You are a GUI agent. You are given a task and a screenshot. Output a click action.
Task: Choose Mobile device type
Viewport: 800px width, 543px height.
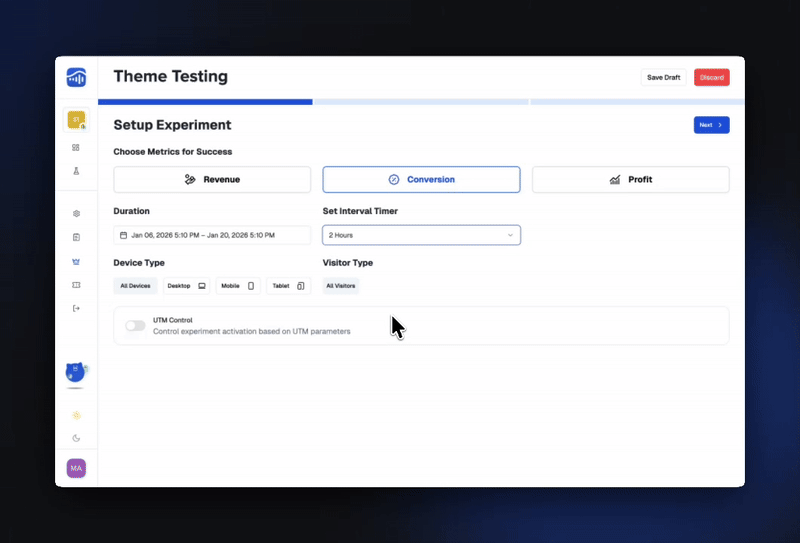click(x=238, y=286)
